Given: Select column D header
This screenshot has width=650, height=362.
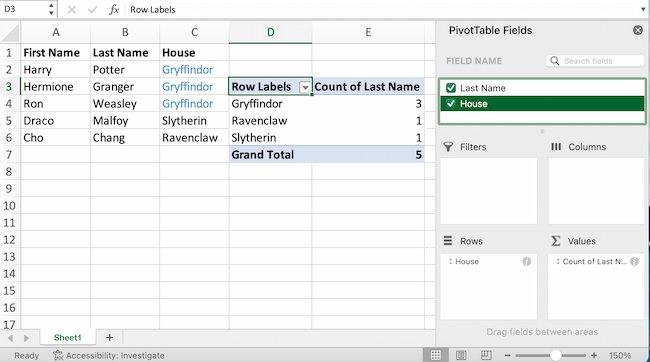Looking at the screenshot, I should click(x=270, y=32).
